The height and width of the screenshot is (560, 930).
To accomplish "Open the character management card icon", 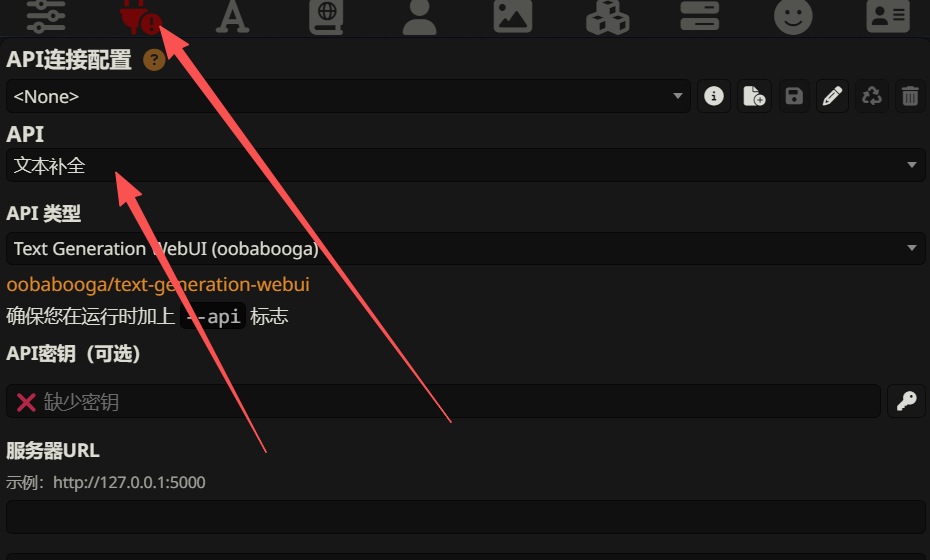I will coord(888,16).
